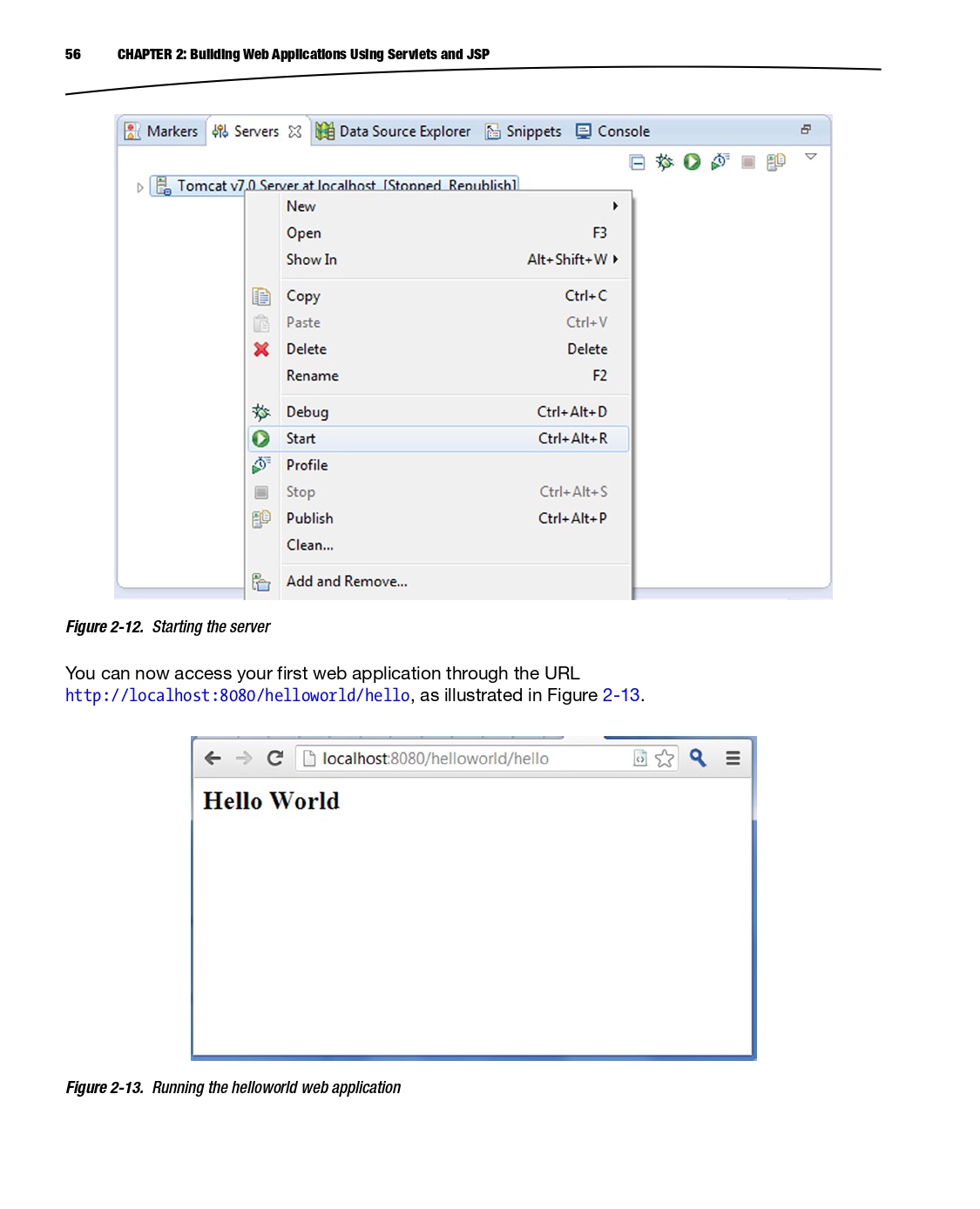Expand the Tomcat v7.0 Server tree node

pyautogui.click(x=139, y=187)
